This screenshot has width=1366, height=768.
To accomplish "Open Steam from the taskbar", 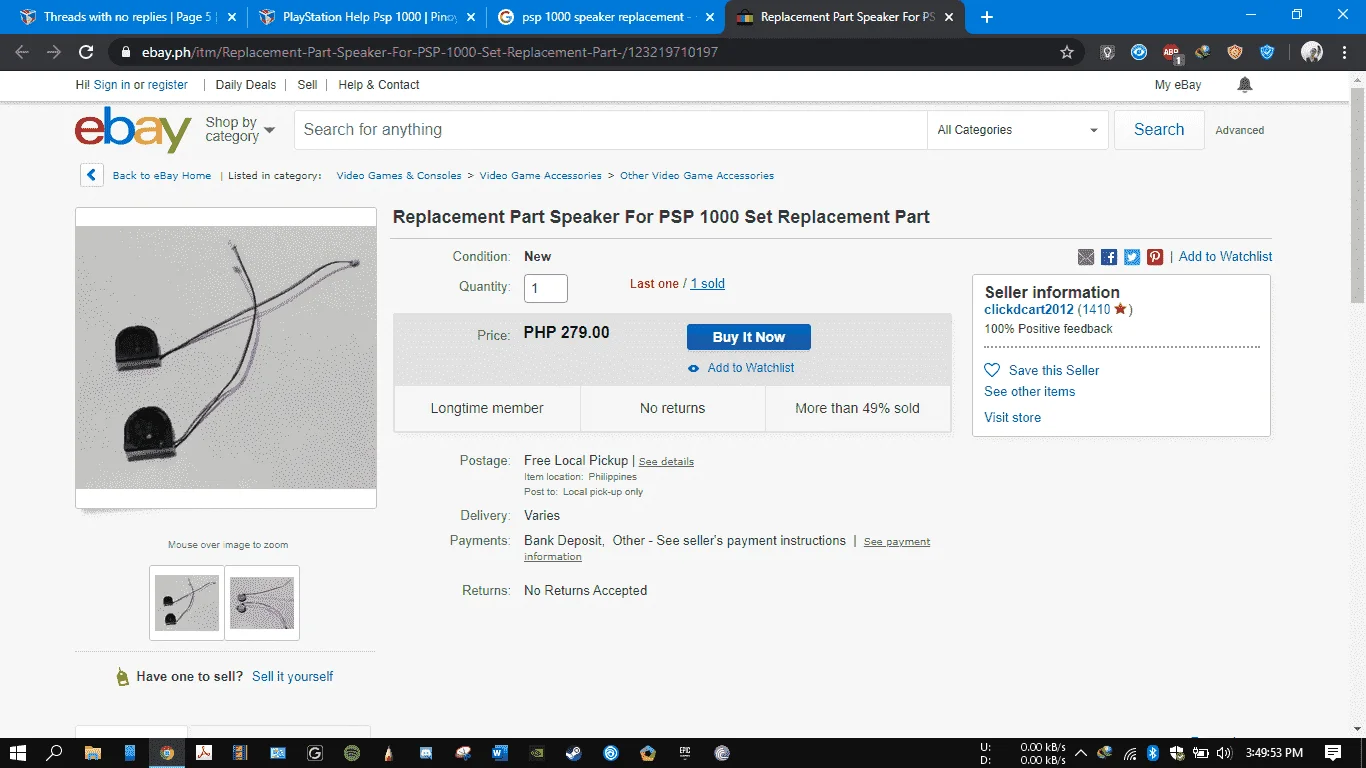I will pos(574,753).
